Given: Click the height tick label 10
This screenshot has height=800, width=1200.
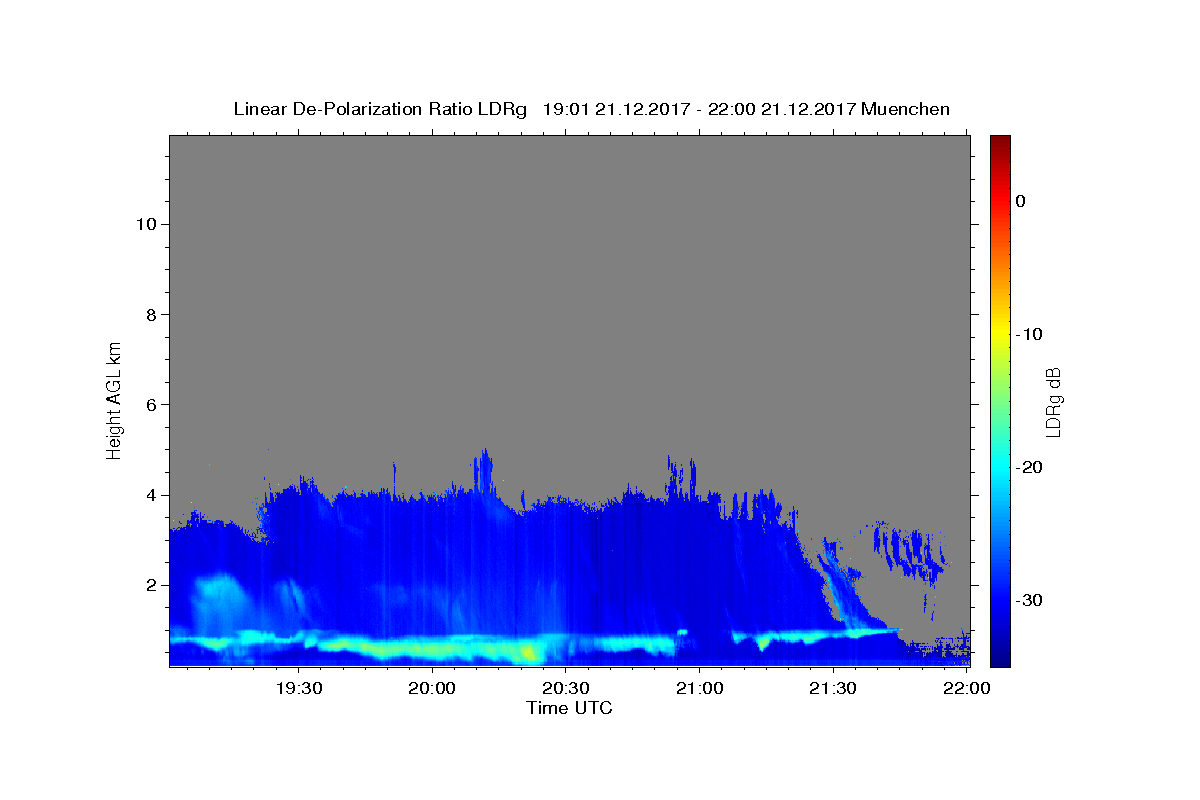Looking at the screenshot, I should pyautogui.click(x=148, y=224).
